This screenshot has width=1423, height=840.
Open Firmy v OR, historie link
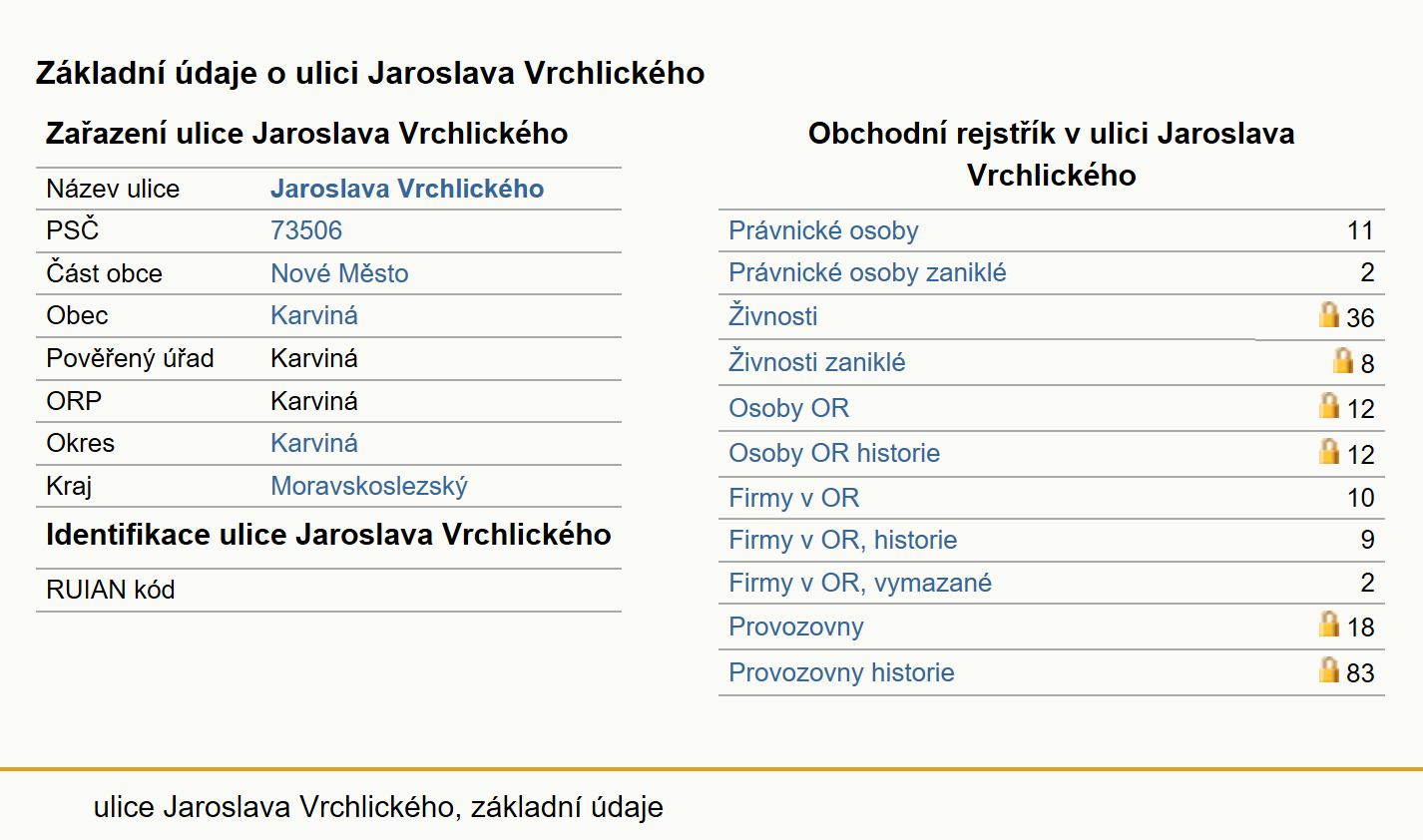tap(842, 540)
